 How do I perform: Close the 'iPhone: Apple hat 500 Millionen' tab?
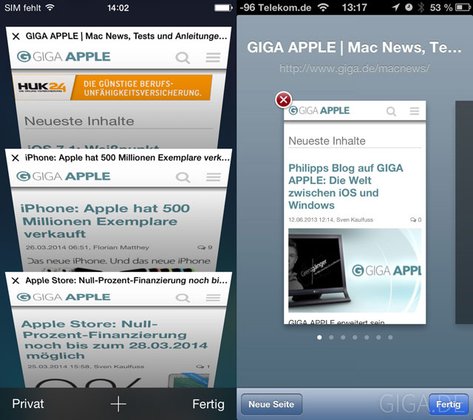(15, 158)
